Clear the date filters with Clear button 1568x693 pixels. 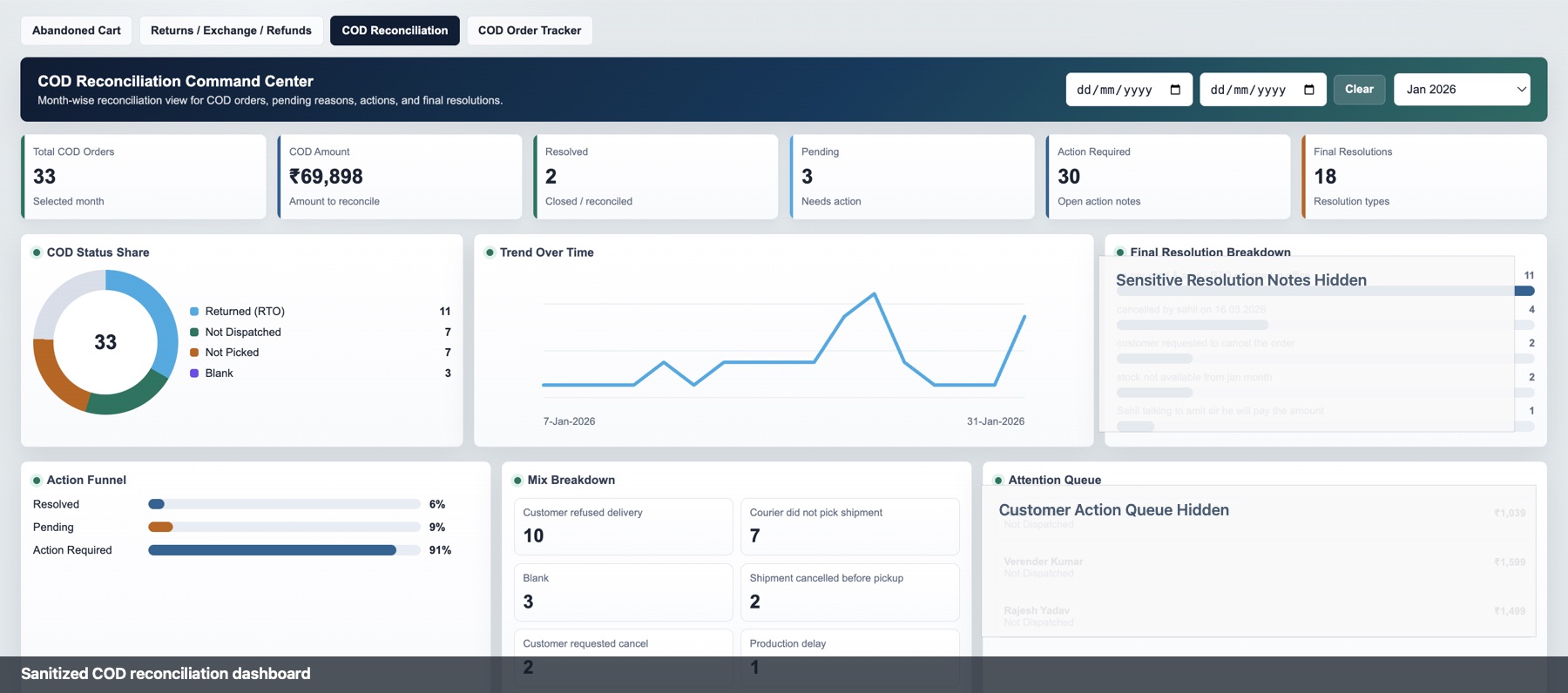coord(1359,90)
